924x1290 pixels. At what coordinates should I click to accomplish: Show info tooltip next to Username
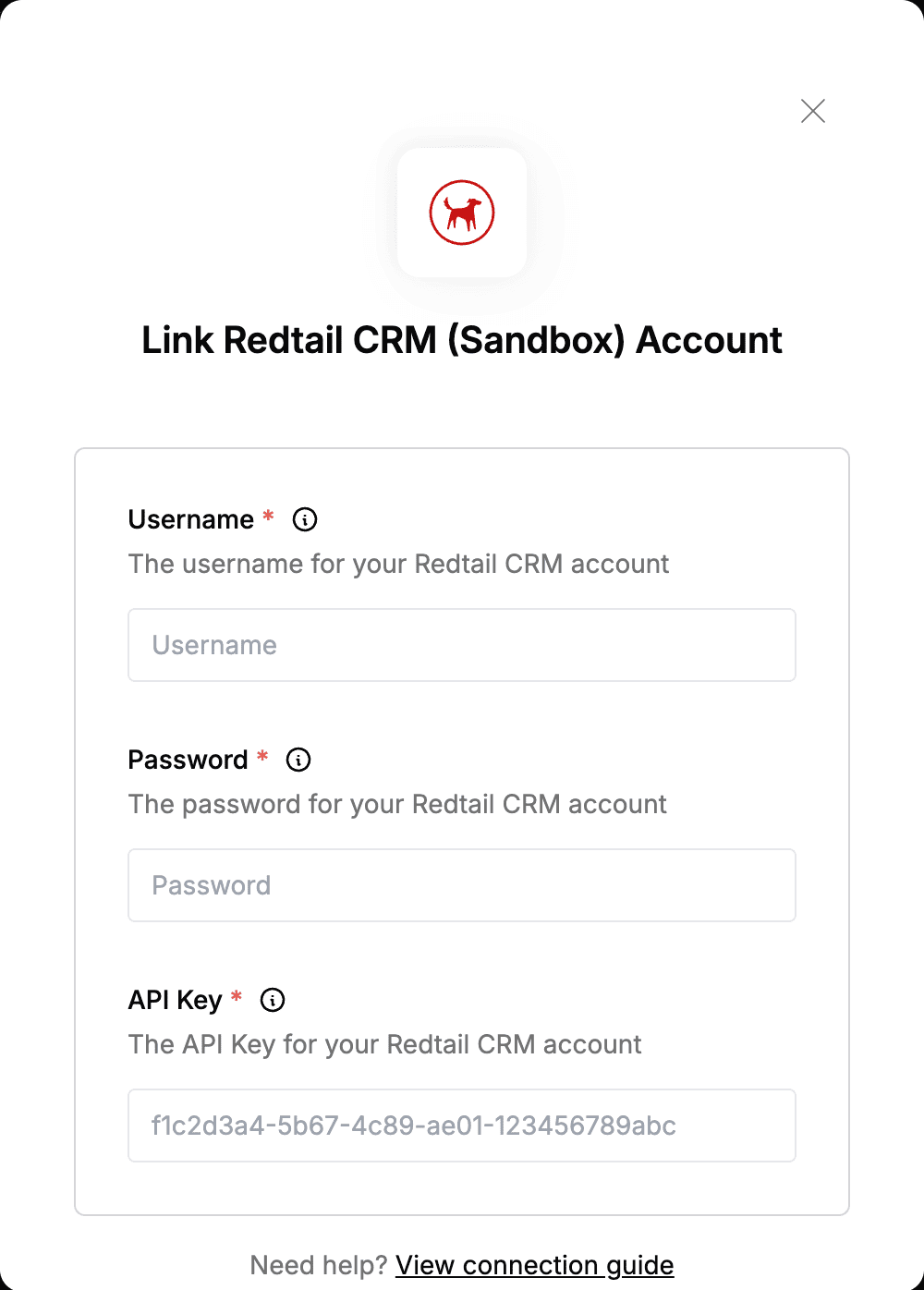305,519
